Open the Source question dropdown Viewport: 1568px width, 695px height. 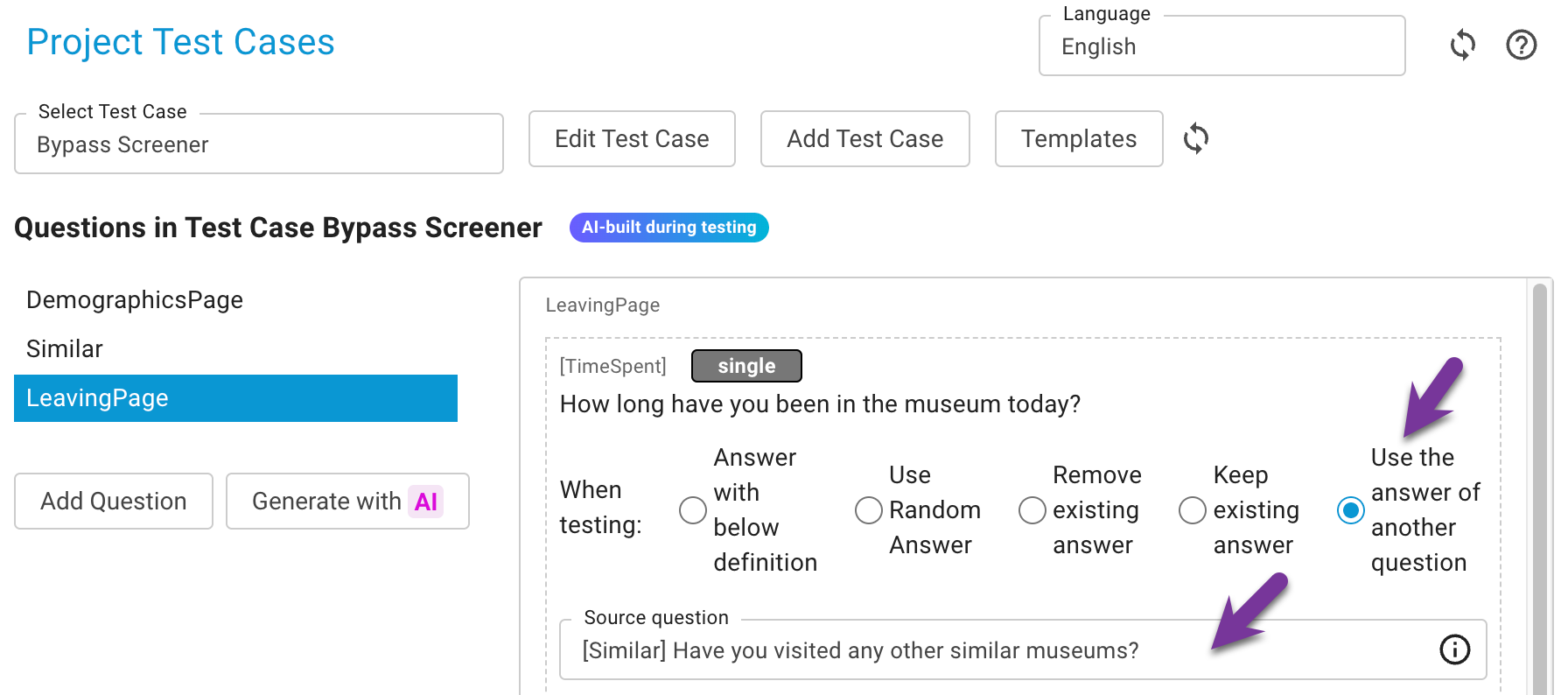1022,649
